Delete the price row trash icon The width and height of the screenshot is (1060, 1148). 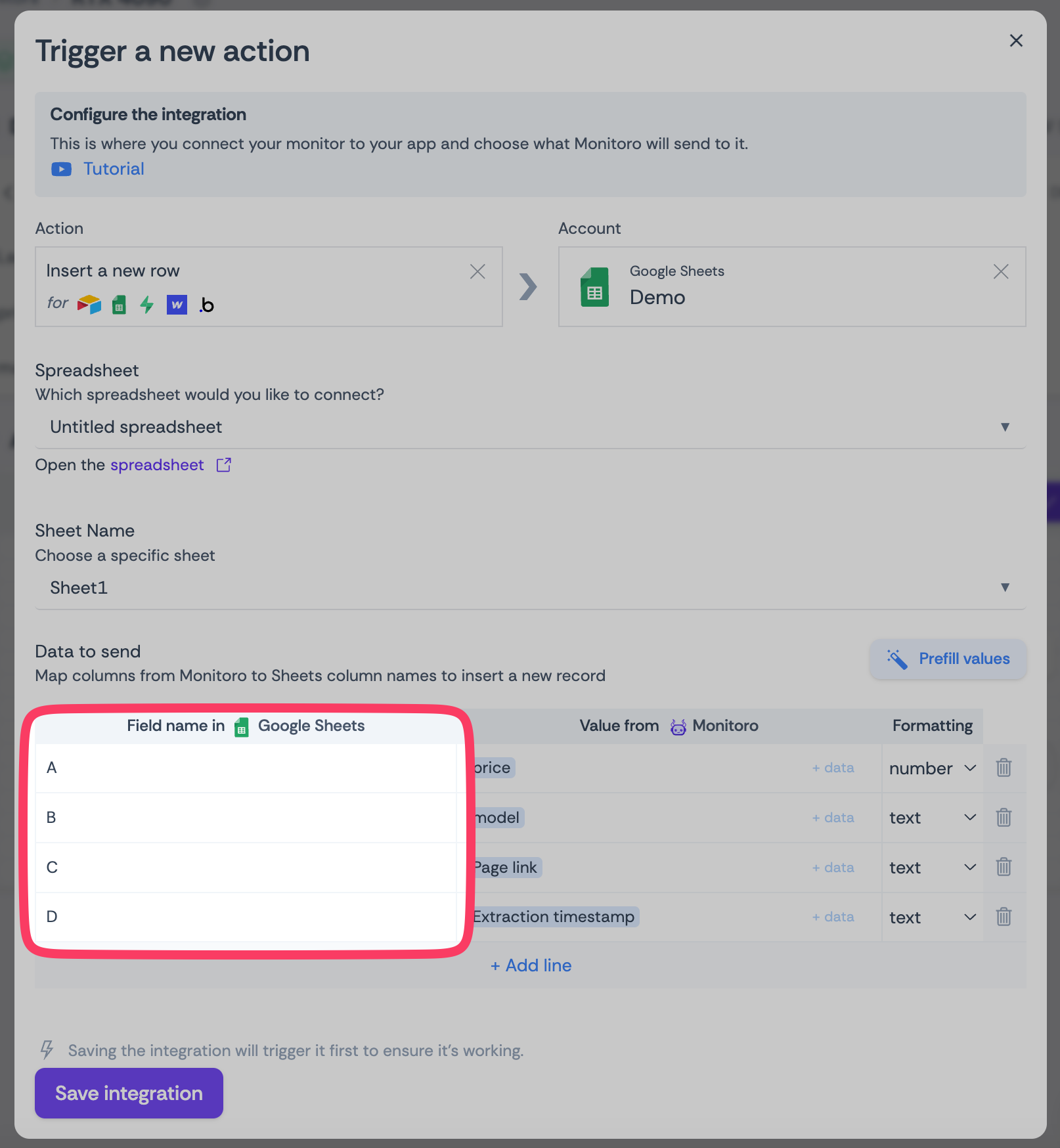click(x=1004, y=767)
